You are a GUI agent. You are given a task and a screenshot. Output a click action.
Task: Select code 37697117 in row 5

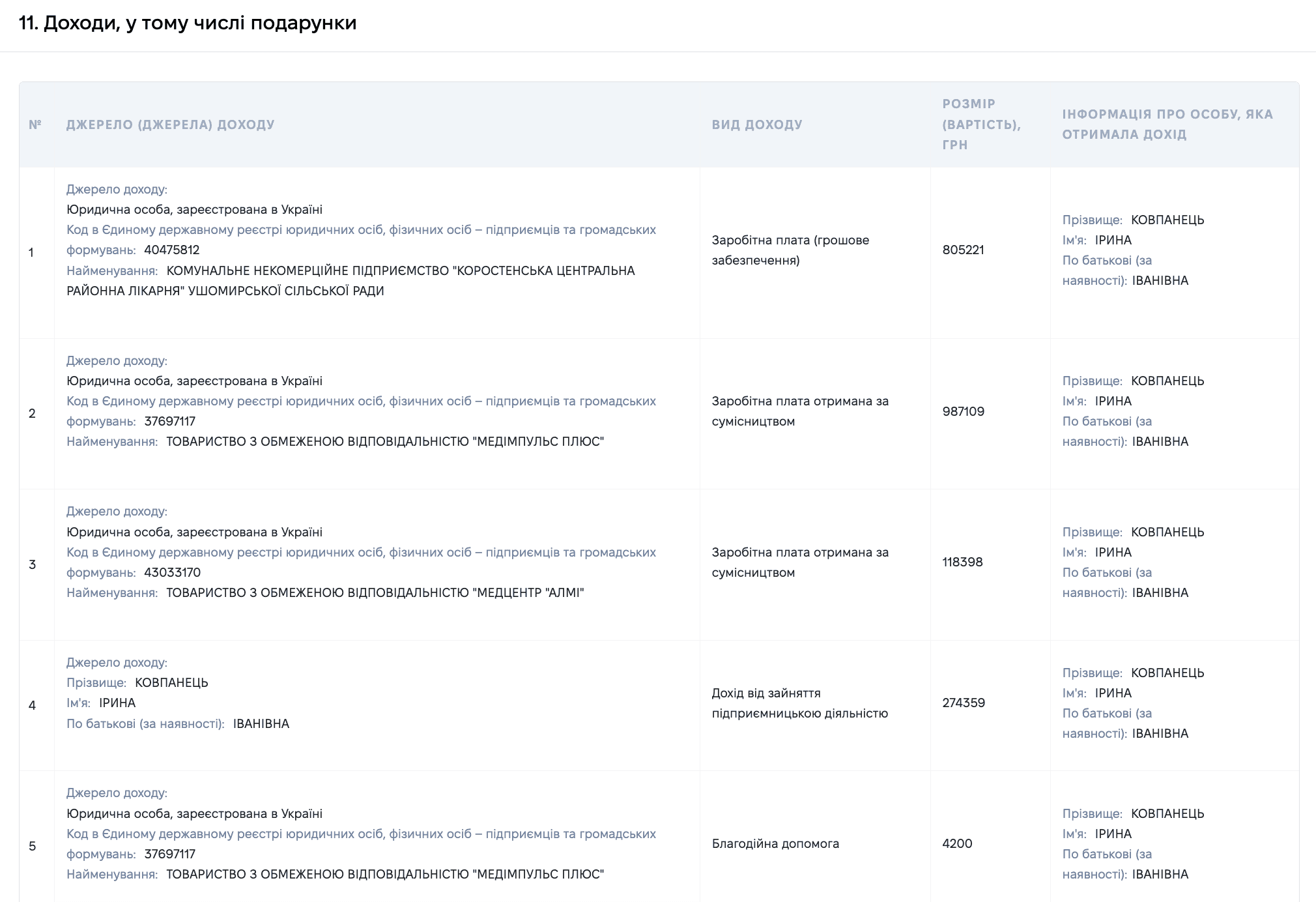pyautogui.click(x=170, y=854)
